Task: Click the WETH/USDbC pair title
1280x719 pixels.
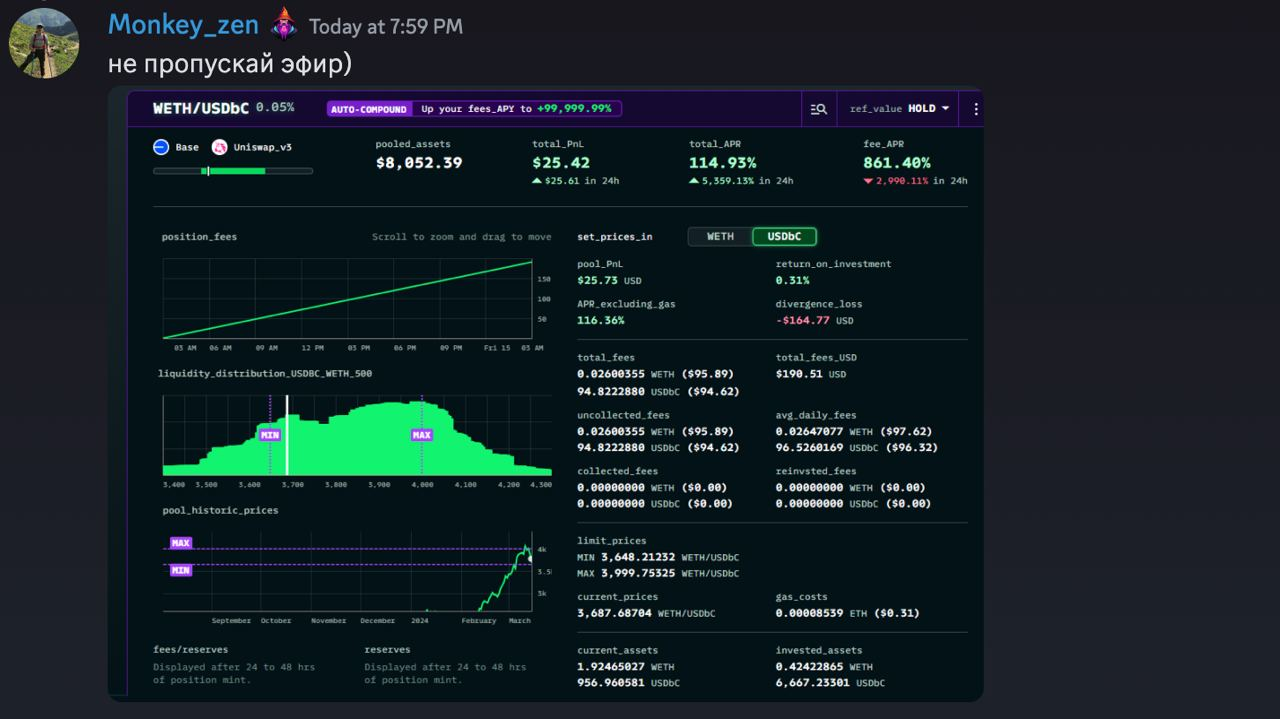Action: point(201,108)
